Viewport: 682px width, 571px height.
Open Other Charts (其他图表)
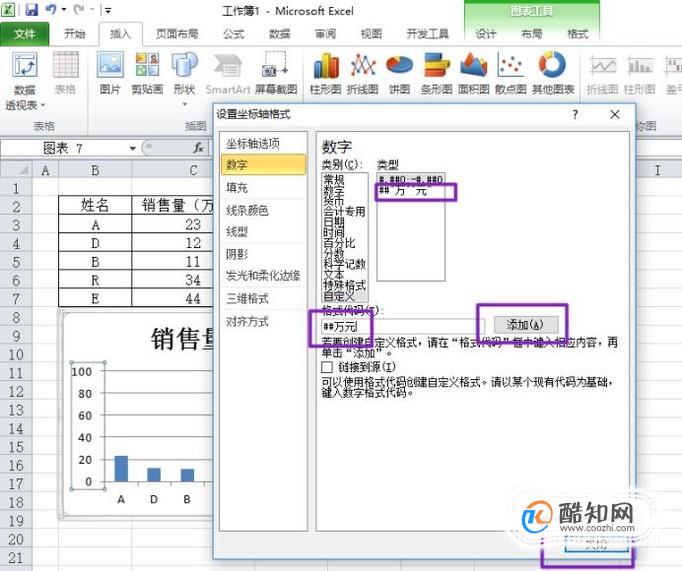tap(553, 73)
